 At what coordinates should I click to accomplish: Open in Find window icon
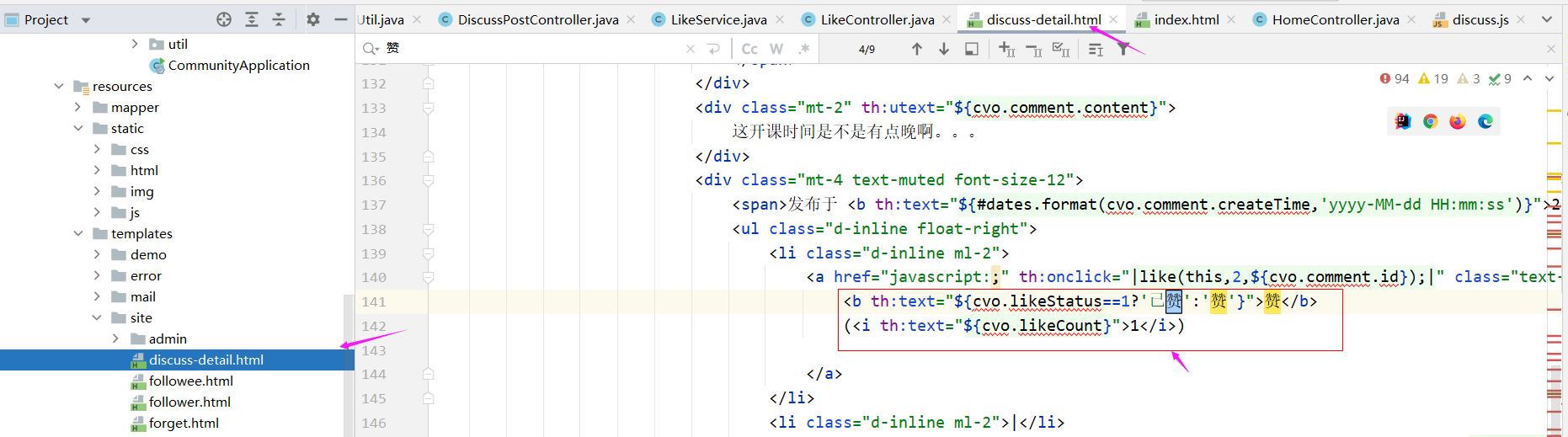coord(1096,50)
